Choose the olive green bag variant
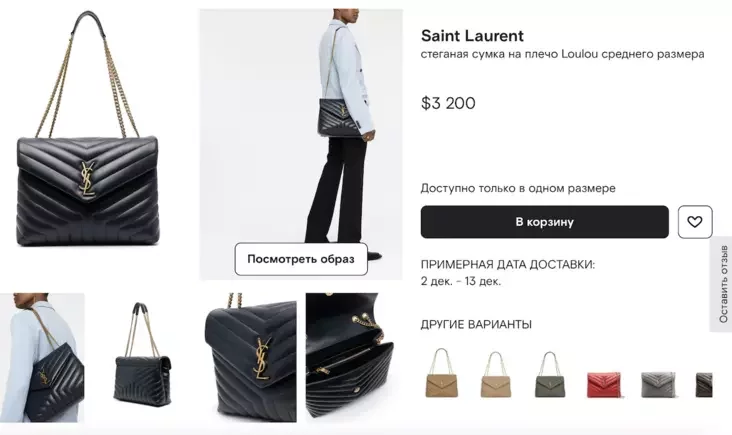Screen dimensions: 732x435 [x=550, y=375]
